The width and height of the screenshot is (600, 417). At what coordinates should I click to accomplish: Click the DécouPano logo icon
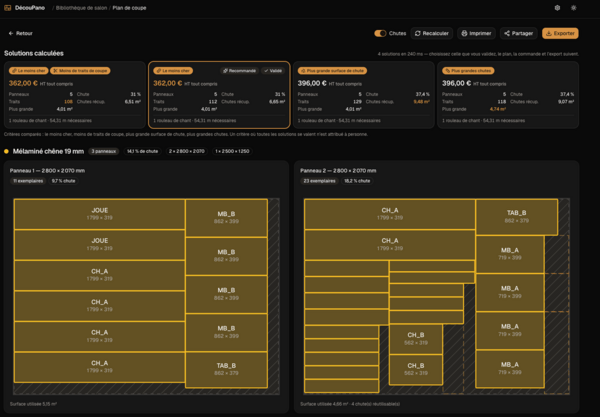pyautogui.click(x=7, y=8)
